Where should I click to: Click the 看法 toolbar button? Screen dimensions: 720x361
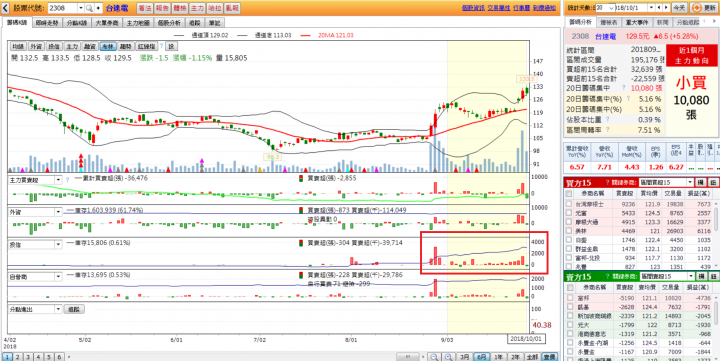[145, 8]
